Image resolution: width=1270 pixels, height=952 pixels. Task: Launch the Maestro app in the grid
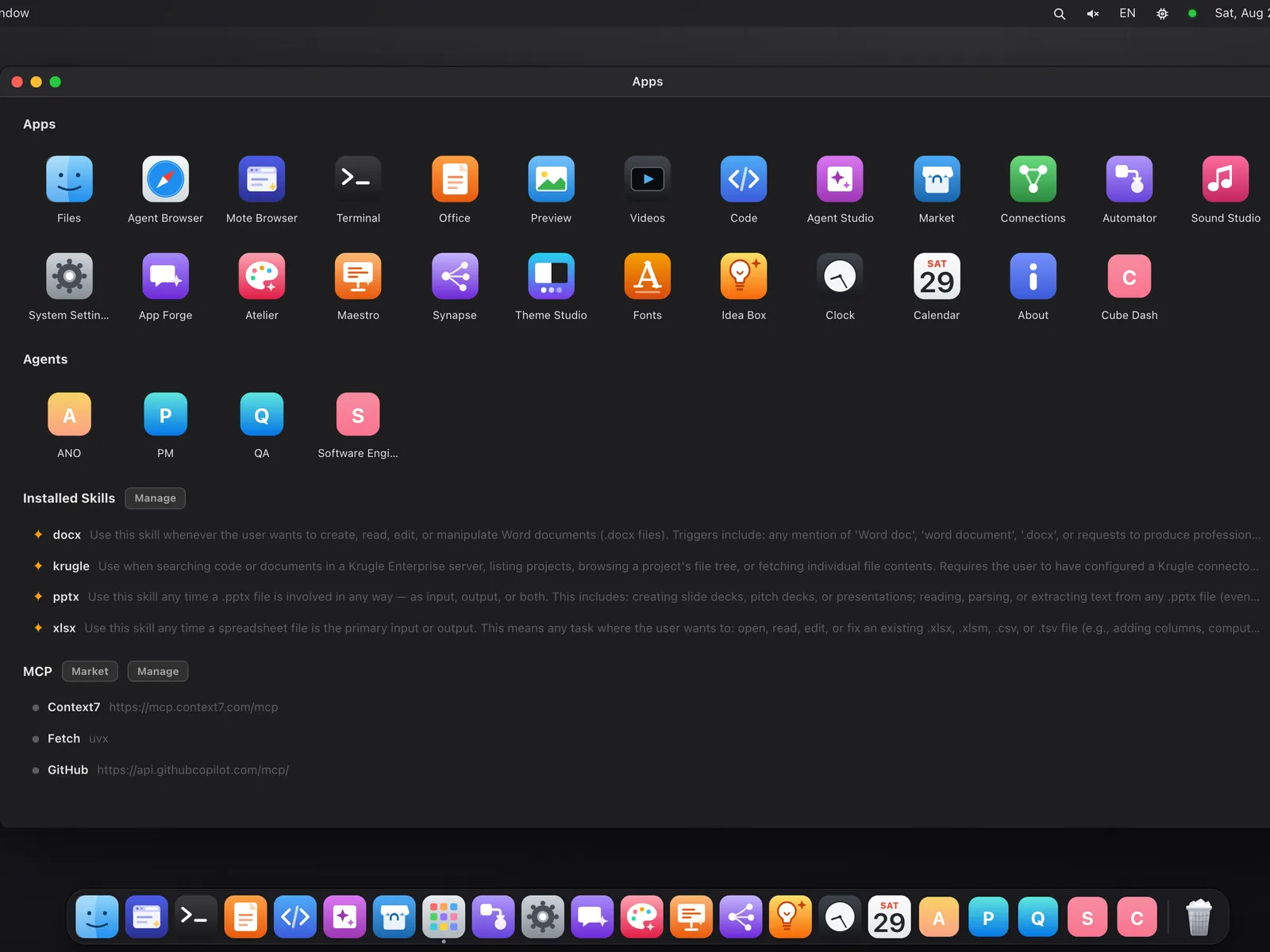(x=358, y=276)
